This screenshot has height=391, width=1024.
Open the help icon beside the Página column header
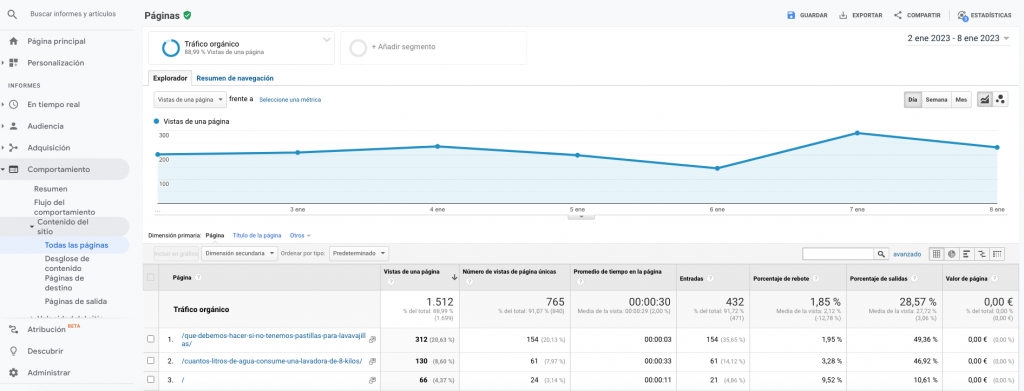click(198, 277)
